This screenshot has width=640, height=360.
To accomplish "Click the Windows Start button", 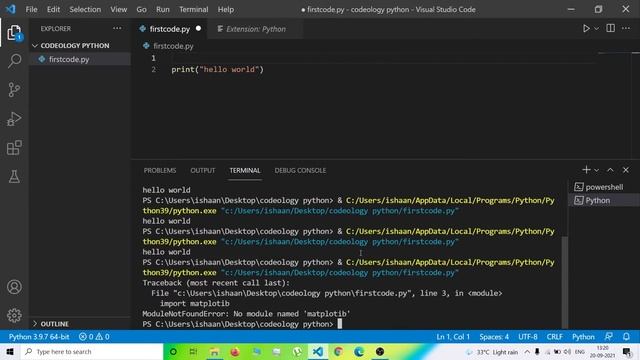I will coord(10,351).
